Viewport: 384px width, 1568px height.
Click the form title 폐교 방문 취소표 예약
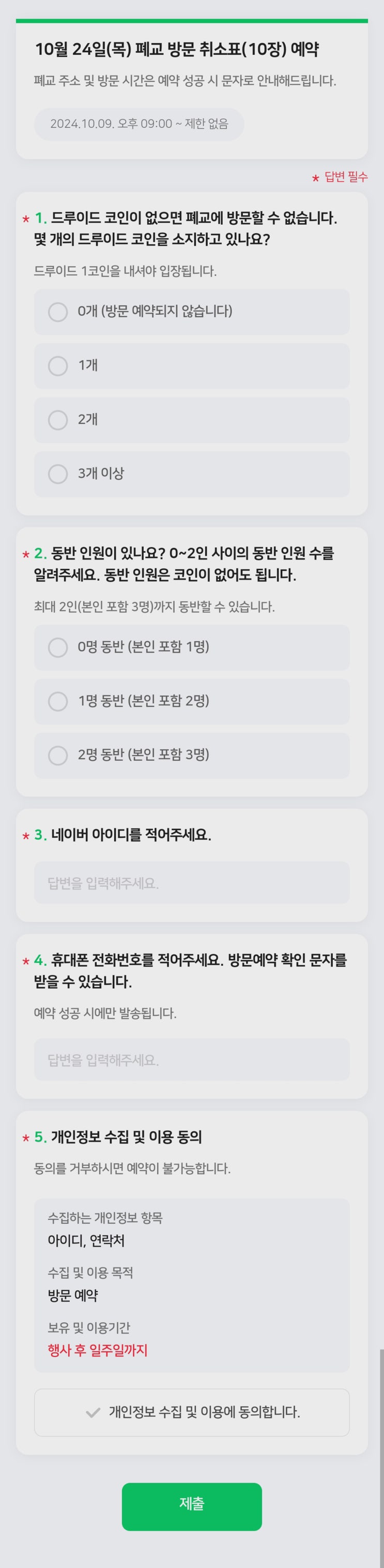click(x=176, y=49)
